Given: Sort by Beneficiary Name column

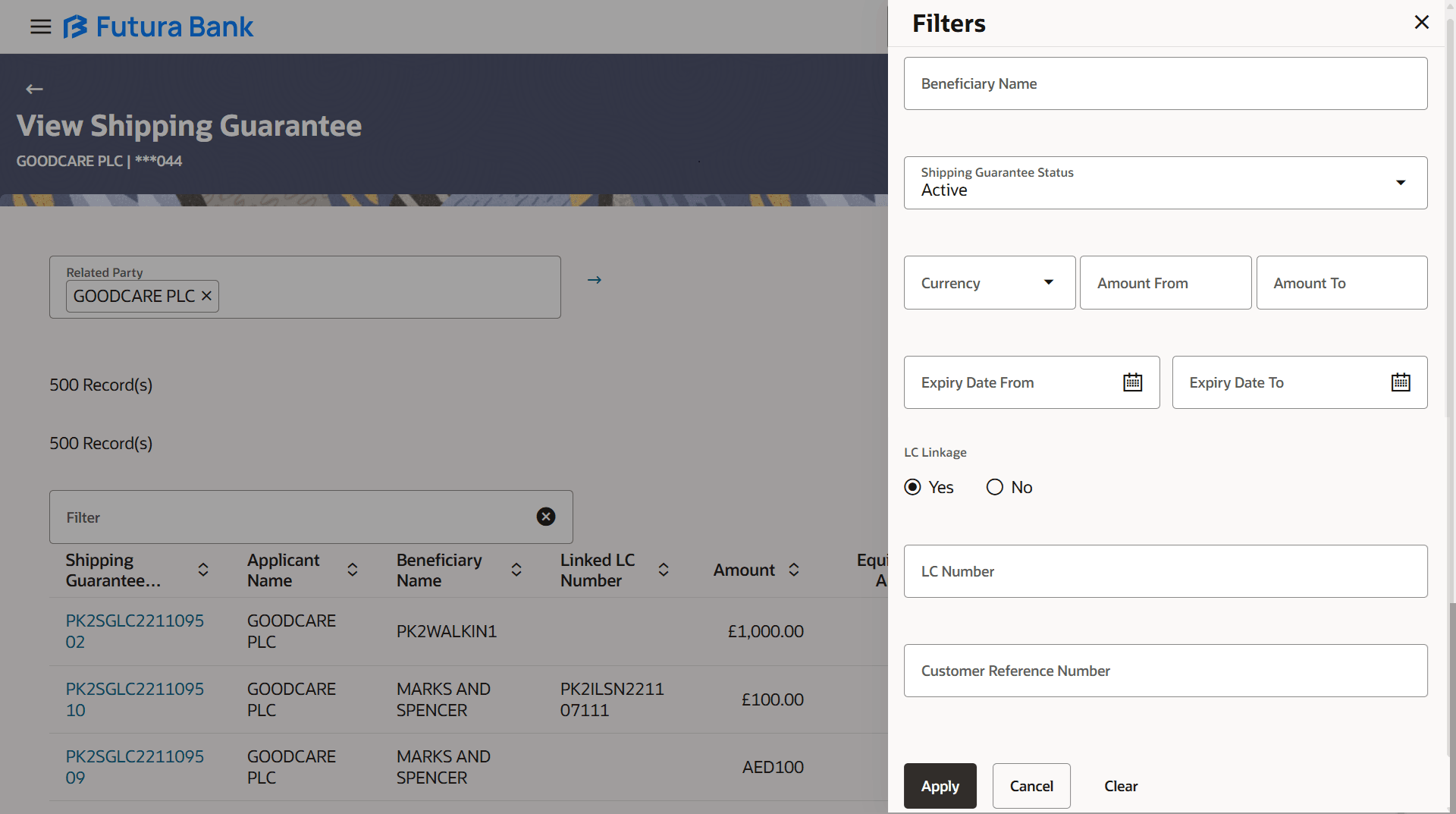Looking at the screenshot, I should pyautogui.click(x=516, y=570).
